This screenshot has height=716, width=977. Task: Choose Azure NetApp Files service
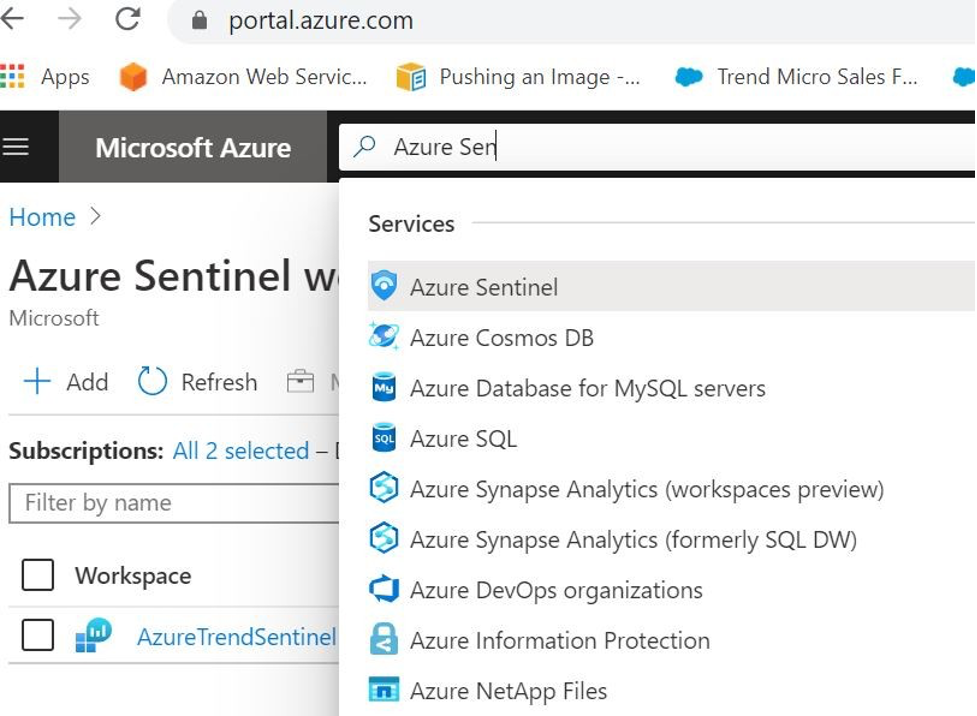click(671, 690)
